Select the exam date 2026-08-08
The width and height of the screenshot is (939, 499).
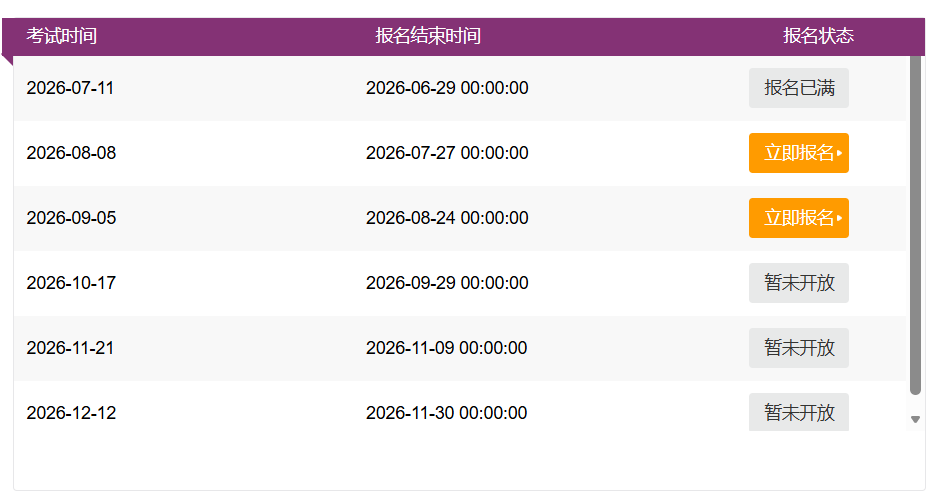pyautogui.click(x=71, y=153)
